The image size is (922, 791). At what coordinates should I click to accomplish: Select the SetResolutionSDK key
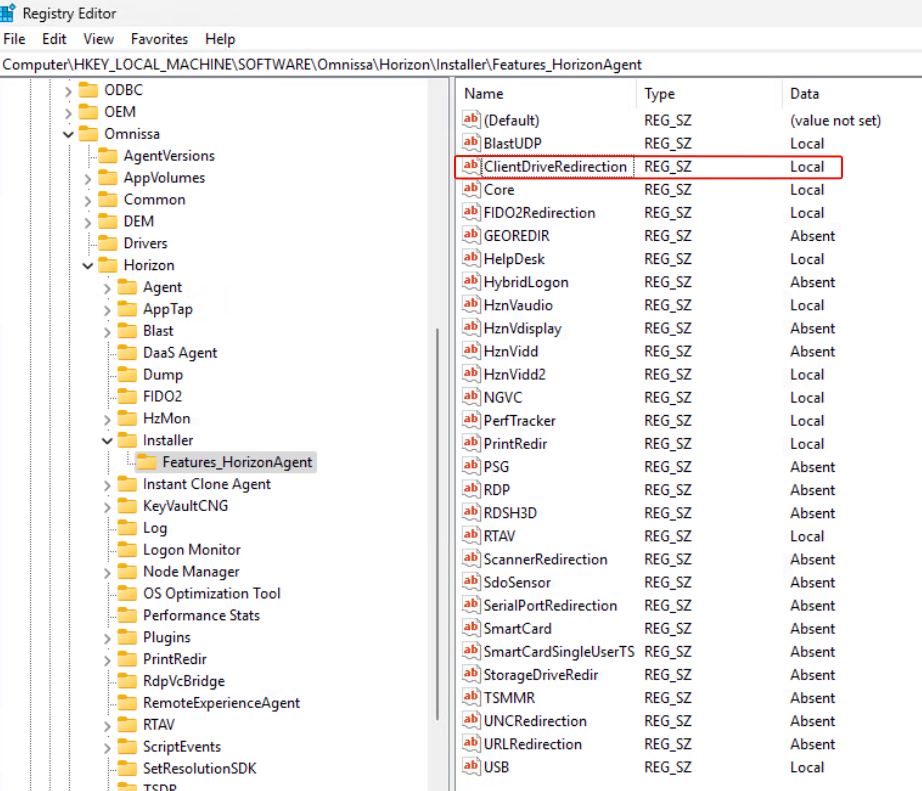coord(199,769)
